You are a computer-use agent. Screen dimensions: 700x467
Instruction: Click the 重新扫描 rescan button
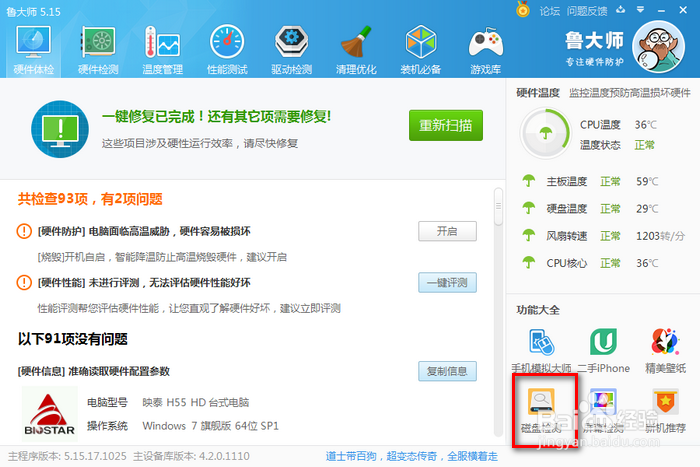click(x=446, y=125)
